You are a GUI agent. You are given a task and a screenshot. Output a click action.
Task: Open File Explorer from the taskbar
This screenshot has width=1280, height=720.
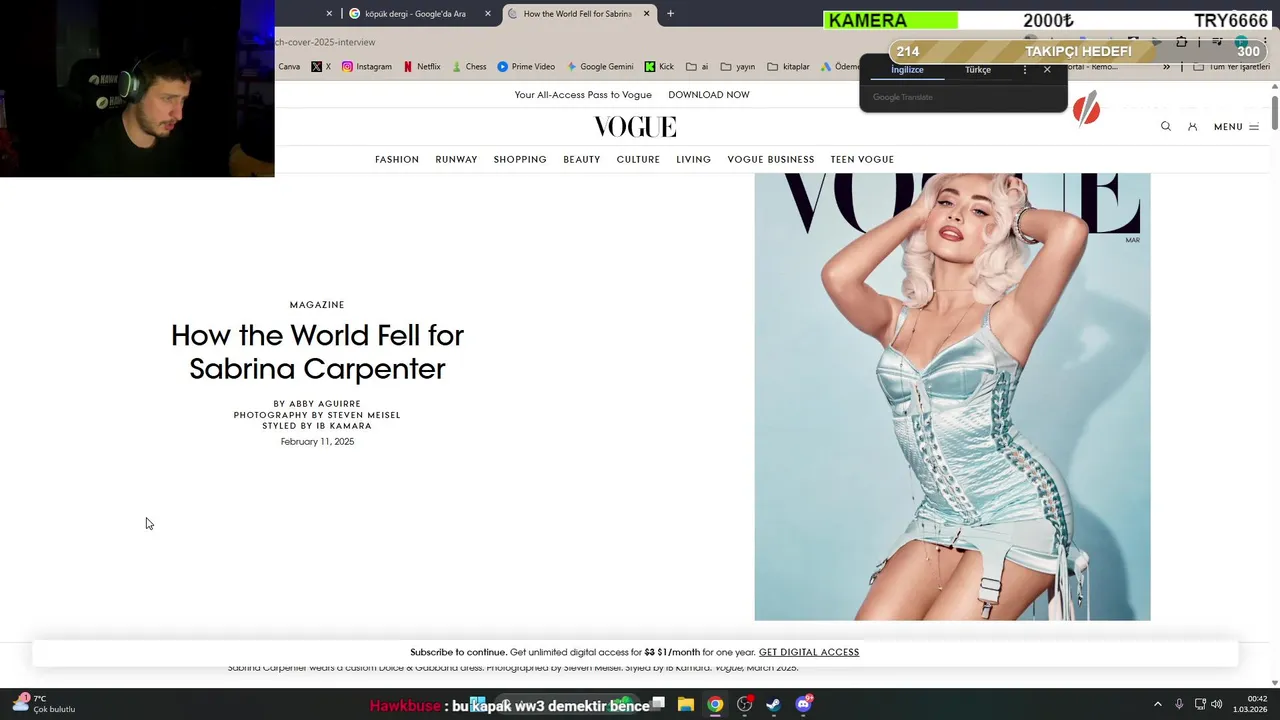(685, 704)
